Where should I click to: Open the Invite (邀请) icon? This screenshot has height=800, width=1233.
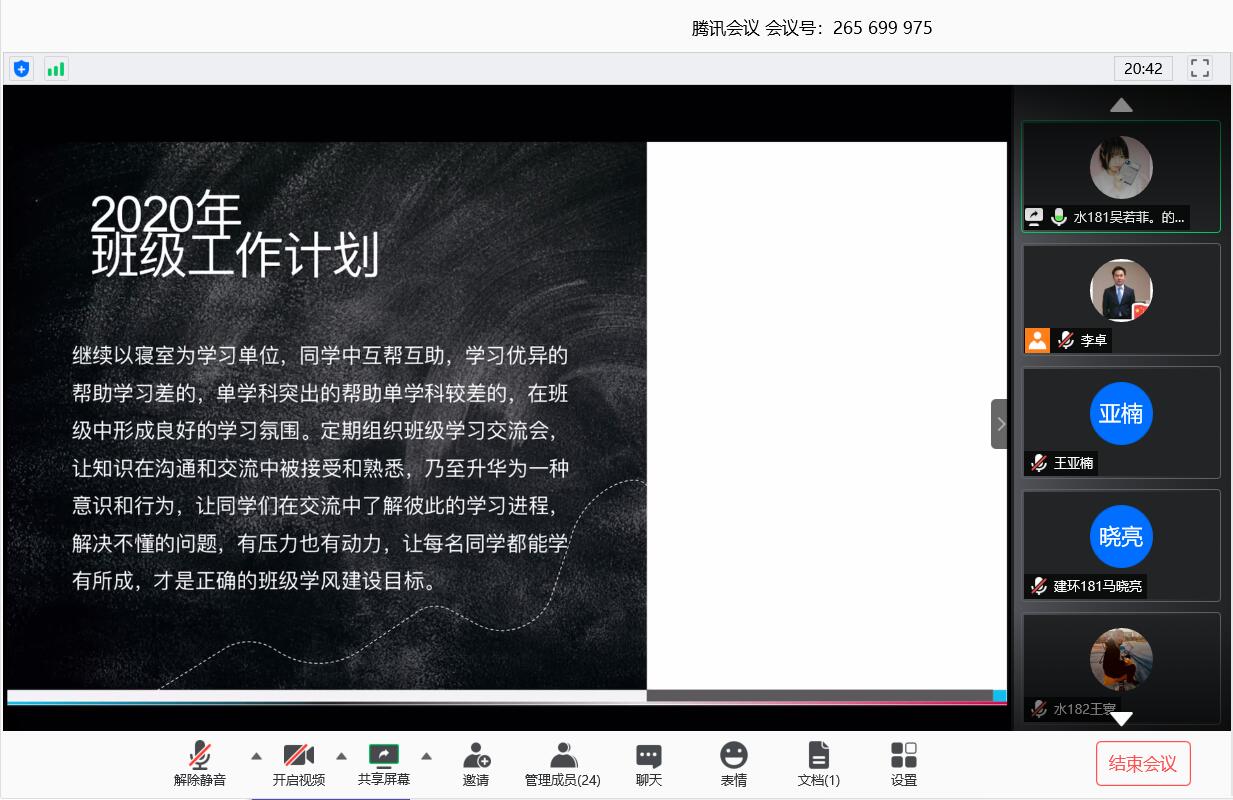[x=476, y=764]
